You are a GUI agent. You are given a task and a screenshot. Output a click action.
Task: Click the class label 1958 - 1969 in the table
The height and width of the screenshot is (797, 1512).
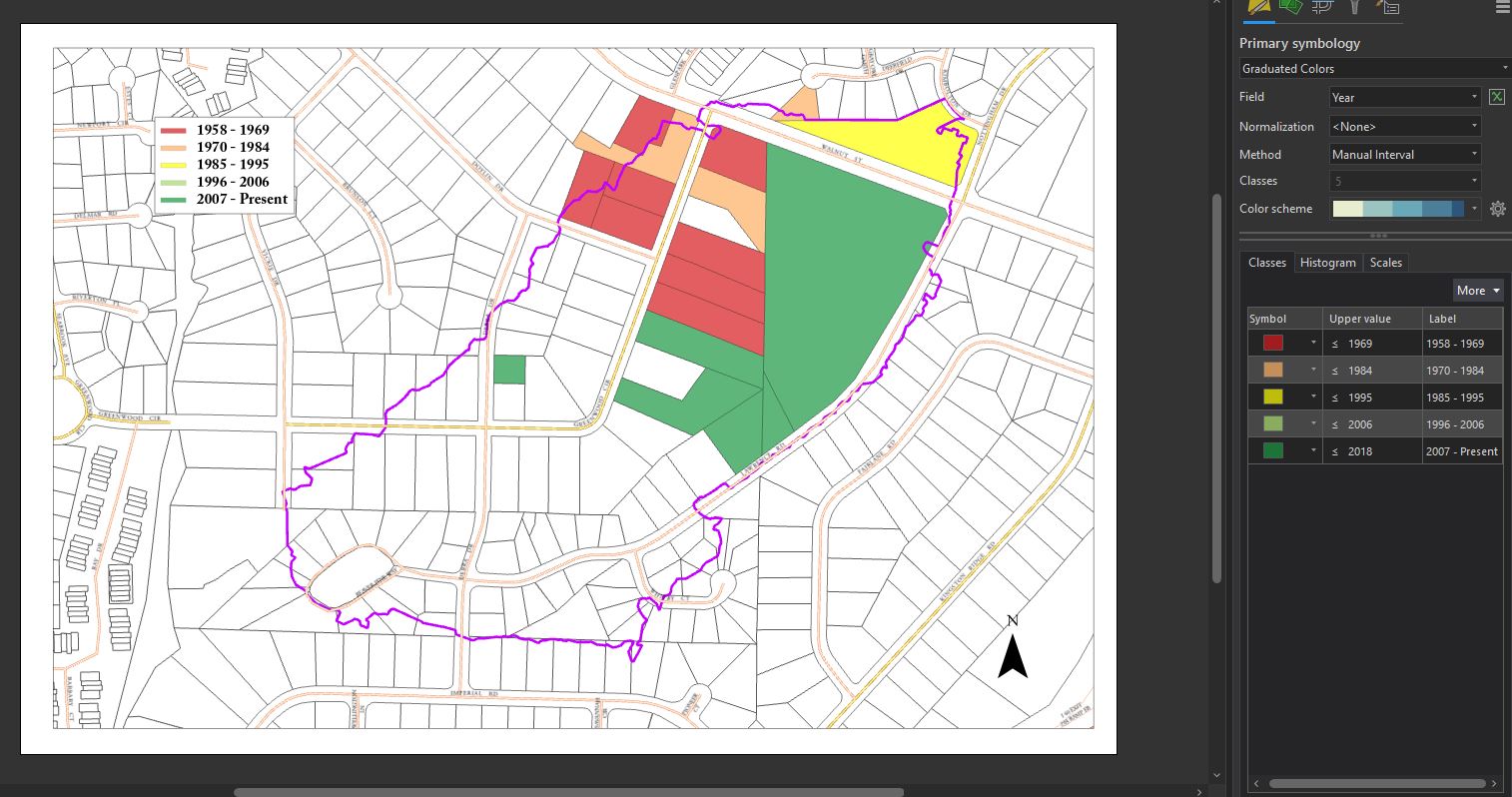pos(1462,344)
